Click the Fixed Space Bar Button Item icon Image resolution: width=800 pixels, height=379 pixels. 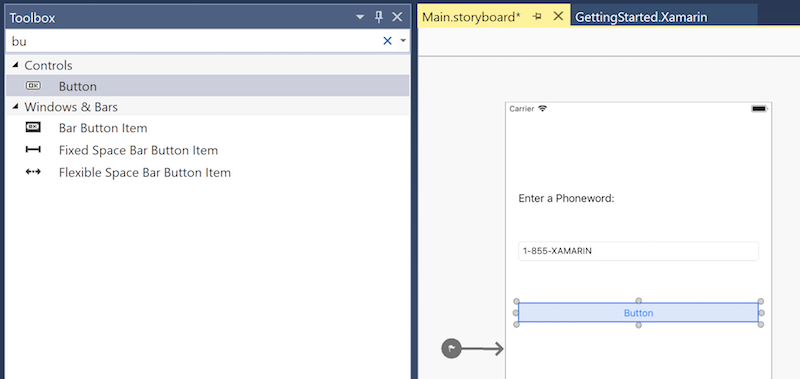click(x=33, y=150)
